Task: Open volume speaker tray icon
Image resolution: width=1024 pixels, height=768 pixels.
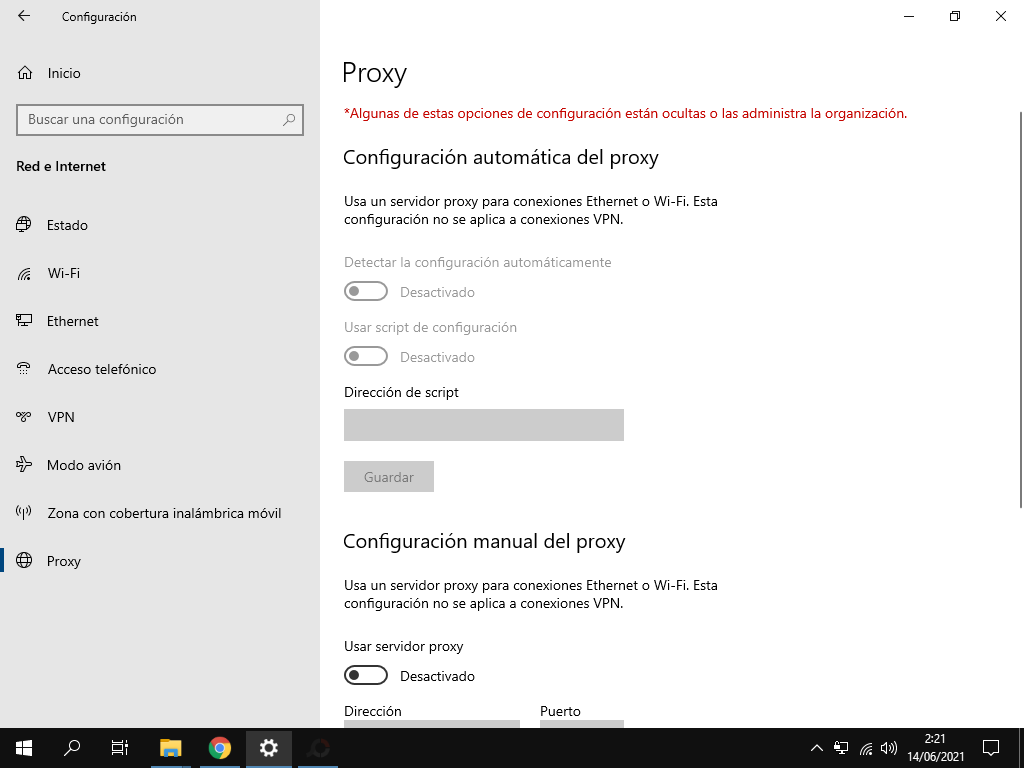Action: tap(889, 748)
